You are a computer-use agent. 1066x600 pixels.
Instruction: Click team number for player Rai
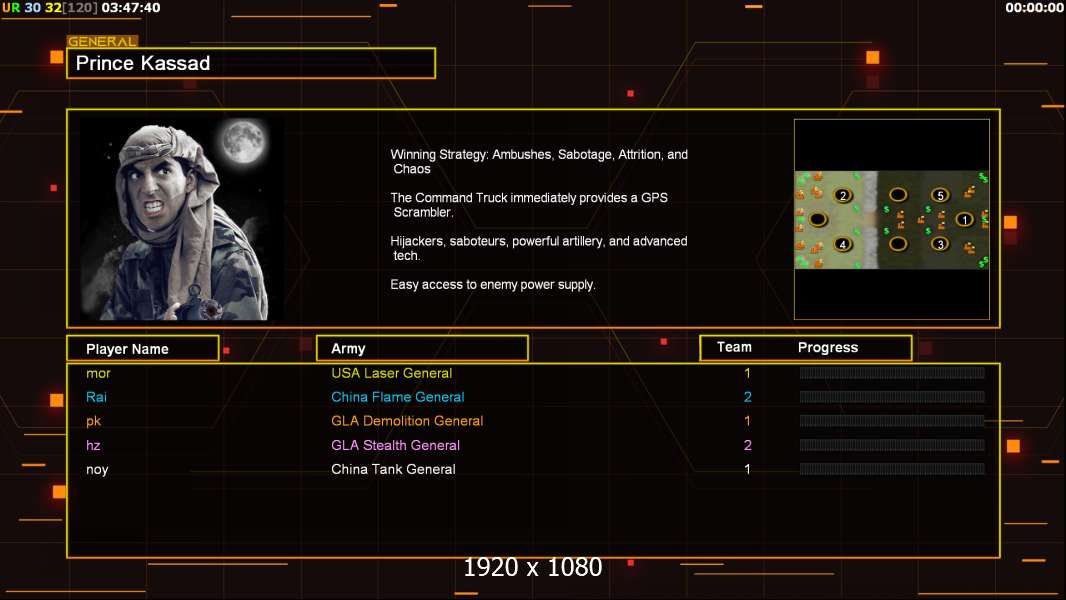coord(747,397)
